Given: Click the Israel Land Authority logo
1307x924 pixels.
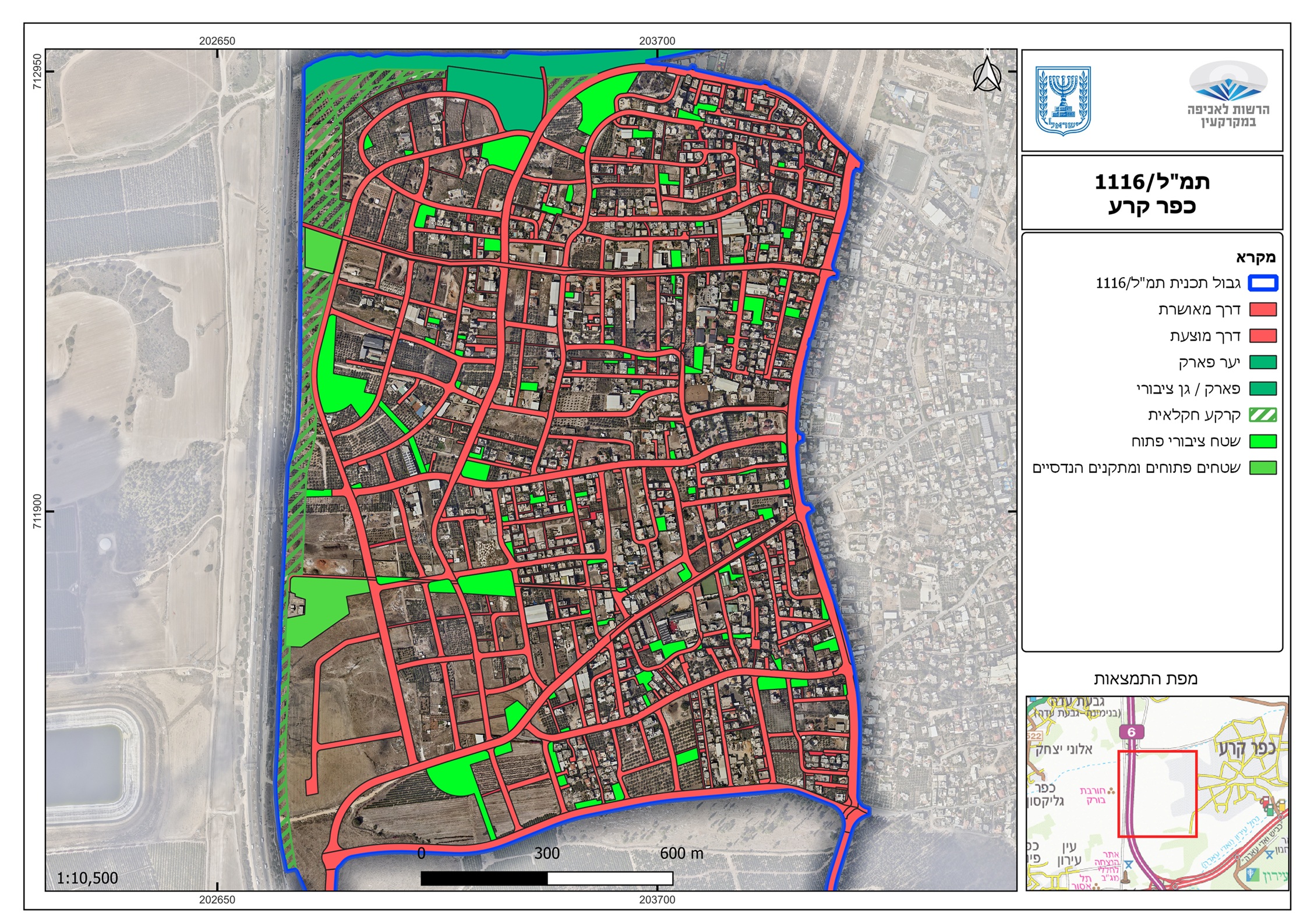Looking at the screenshot, I should pos(1228,94).
